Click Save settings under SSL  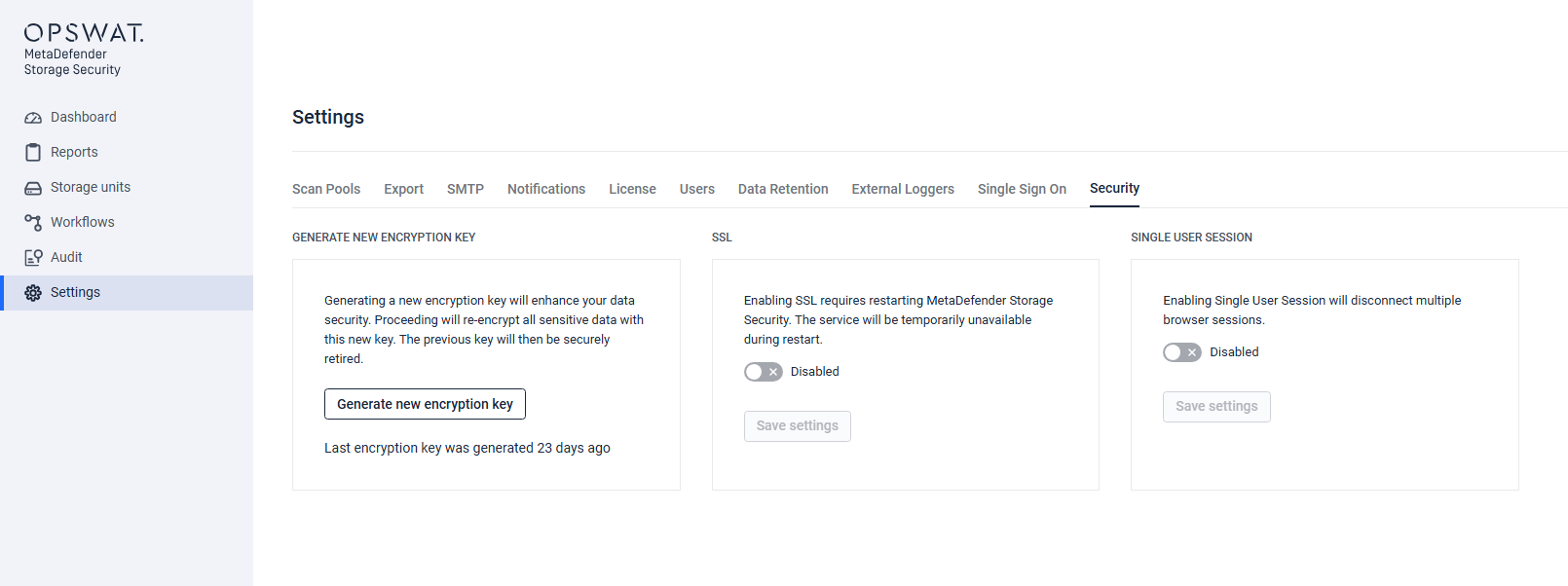[x=798, y=426]
